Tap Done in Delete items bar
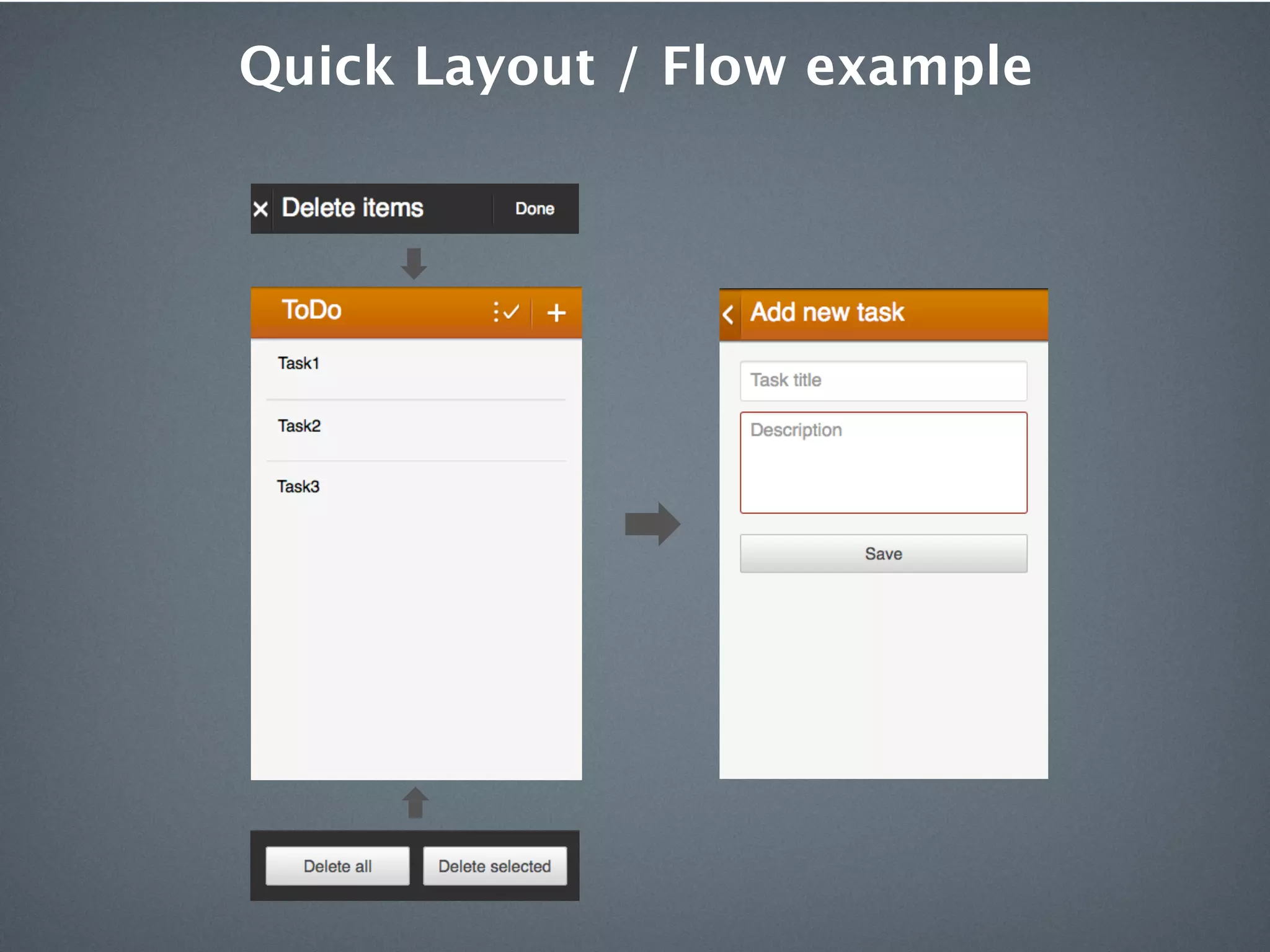The width and height of the screenshot is (1270, 952). point(535,209)
